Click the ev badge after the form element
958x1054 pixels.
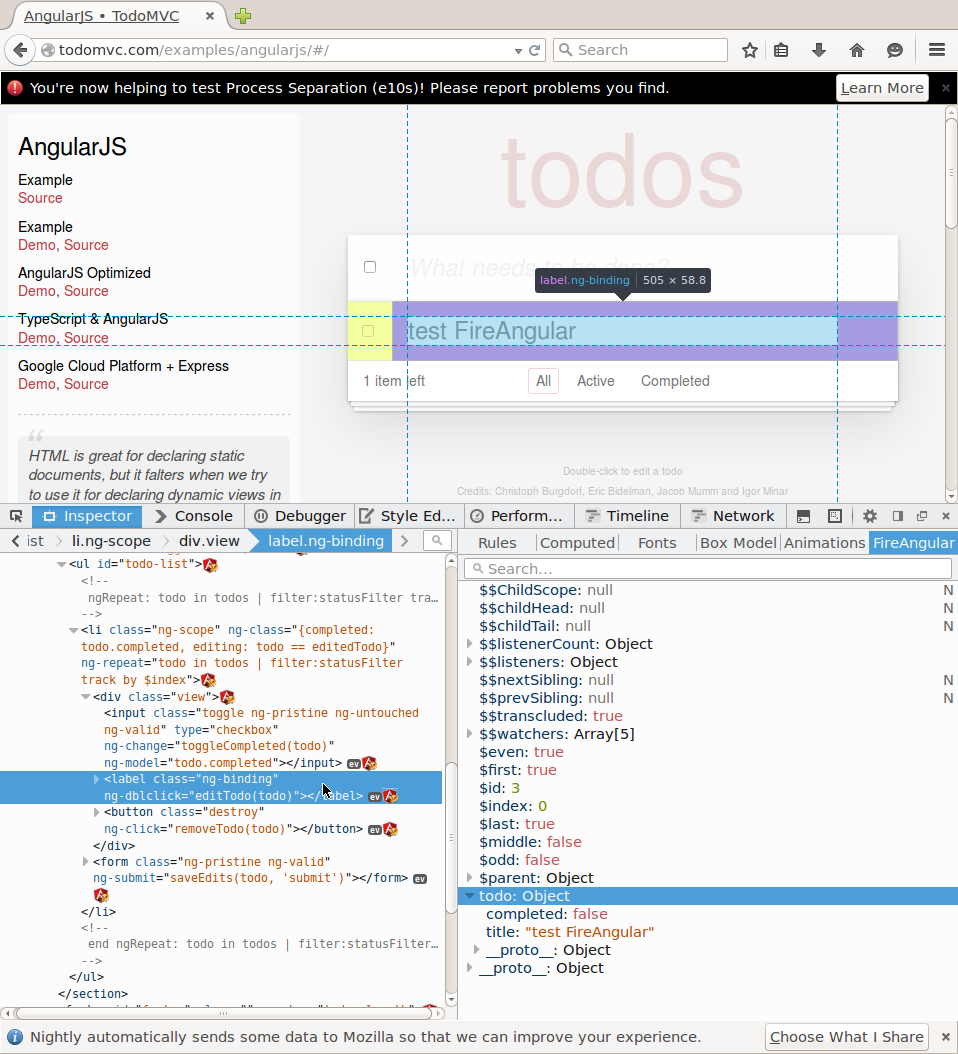point(420,879)
